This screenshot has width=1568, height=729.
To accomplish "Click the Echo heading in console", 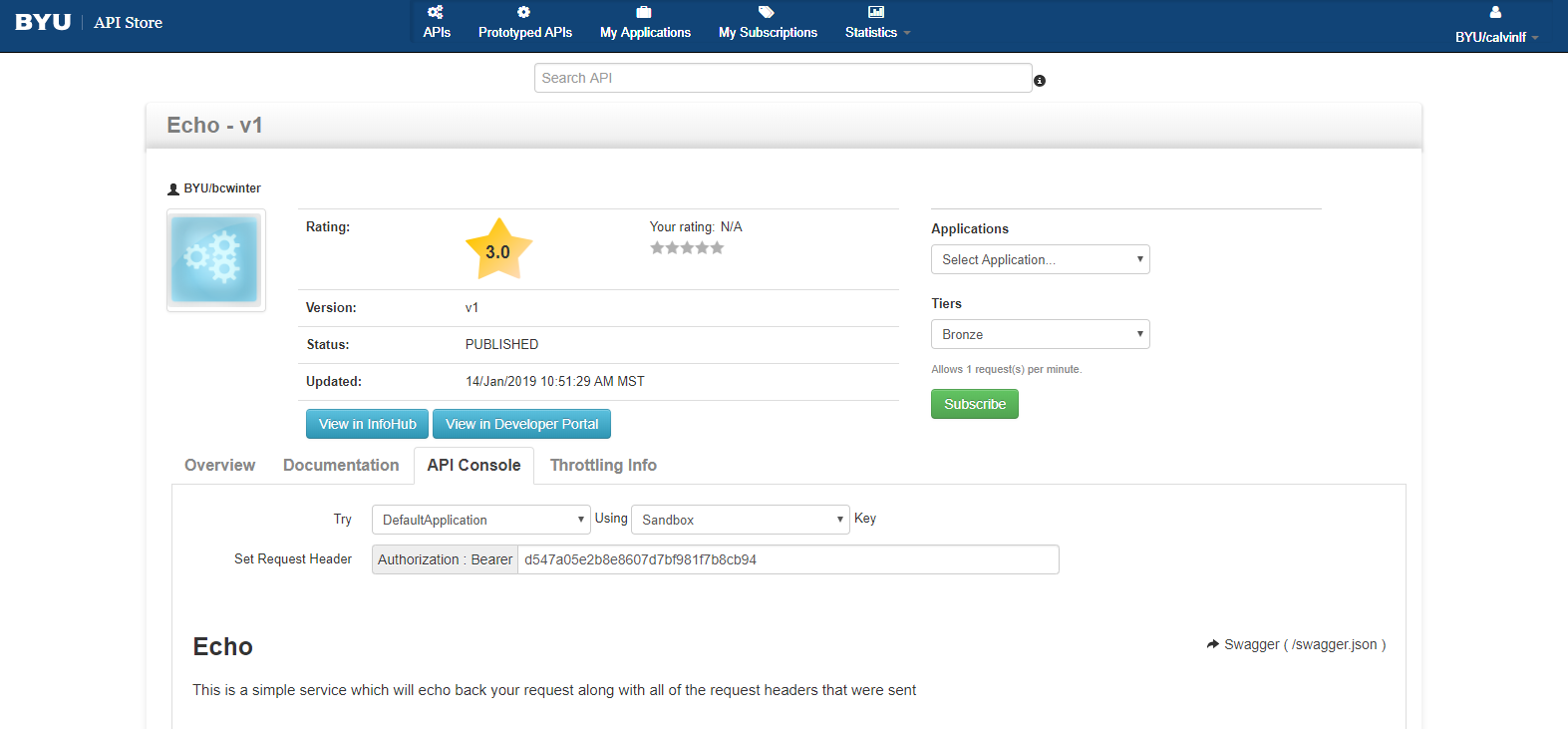I will (222, 646).
